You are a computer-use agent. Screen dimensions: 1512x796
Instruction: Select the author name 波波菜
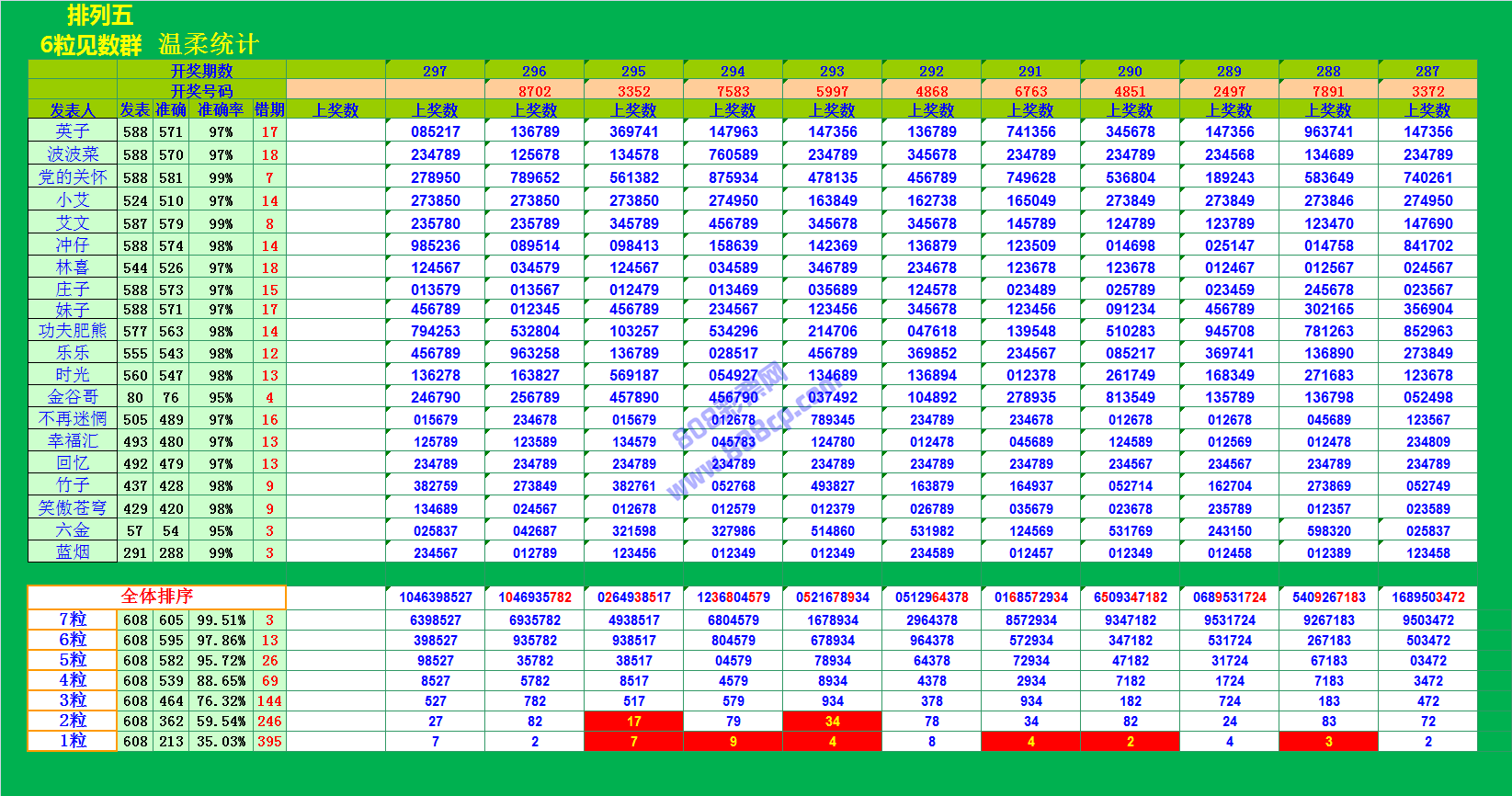[x=73, y=154]
